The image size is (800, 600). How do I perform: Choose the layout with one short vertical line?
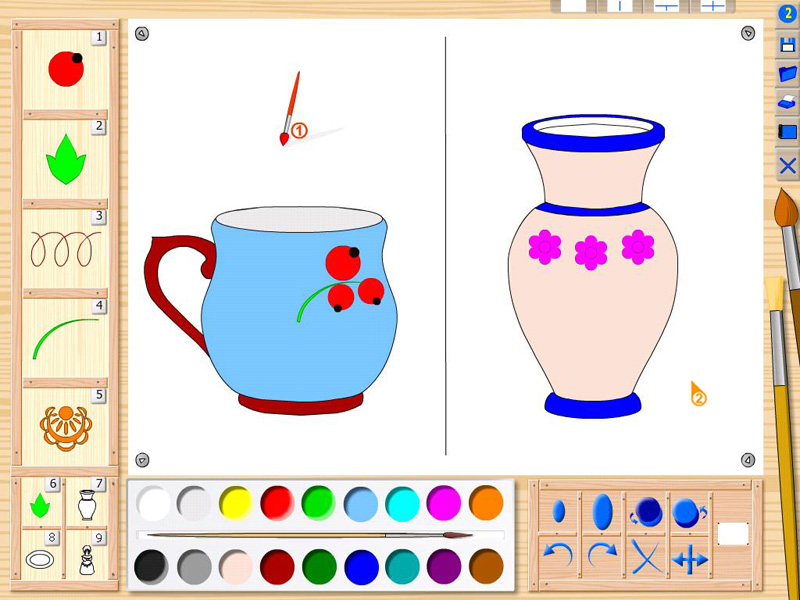619,6
